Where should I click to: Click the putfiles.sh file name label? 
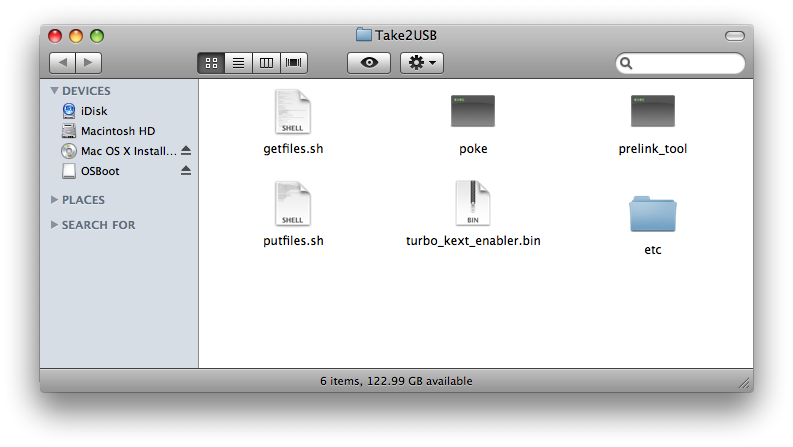click(x=293, y=241)
